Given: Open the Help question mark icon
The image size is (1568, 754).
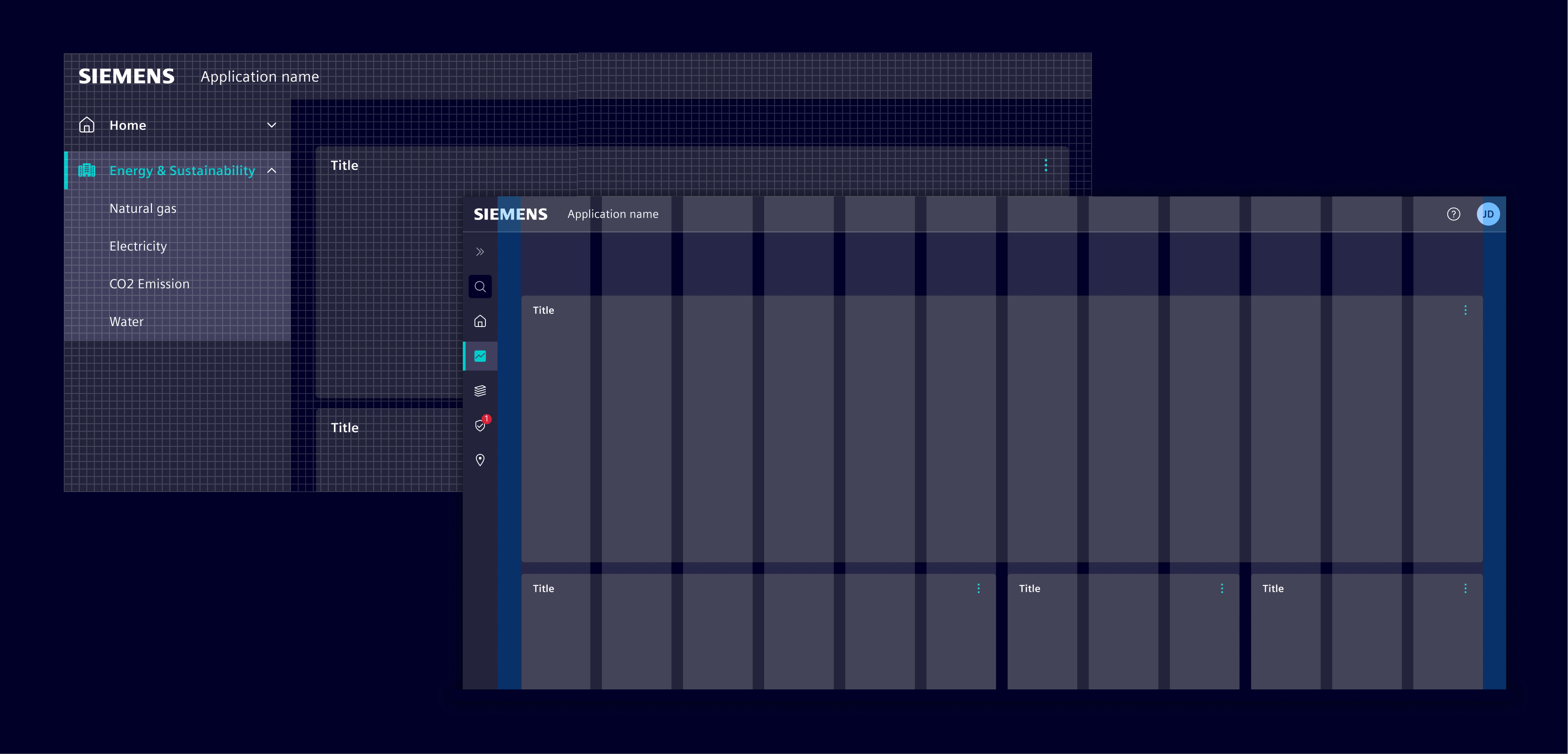Looking at the screenshot, I should click(x=1453, y=214).
